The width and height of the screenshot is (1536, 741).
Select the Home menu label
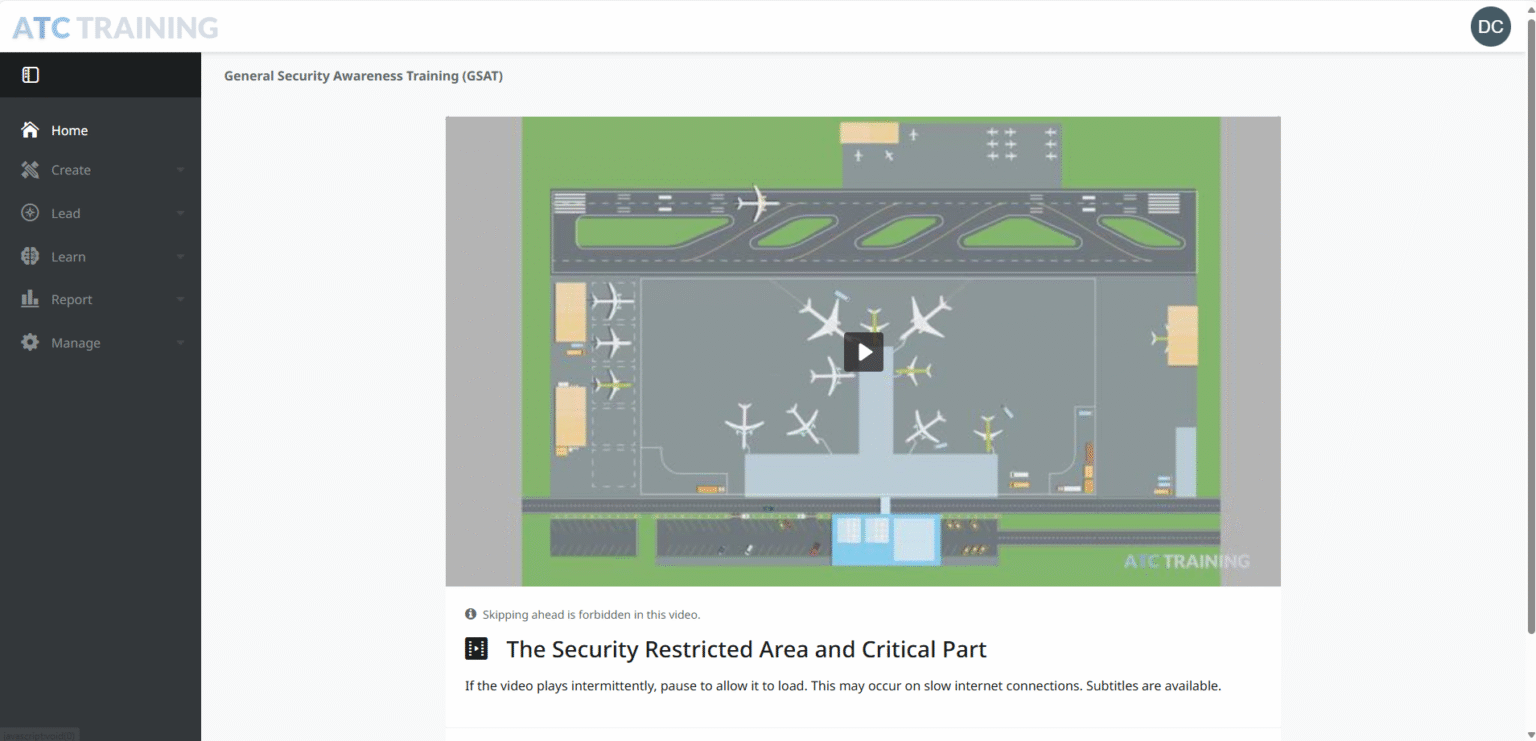(x=69, y=130)
